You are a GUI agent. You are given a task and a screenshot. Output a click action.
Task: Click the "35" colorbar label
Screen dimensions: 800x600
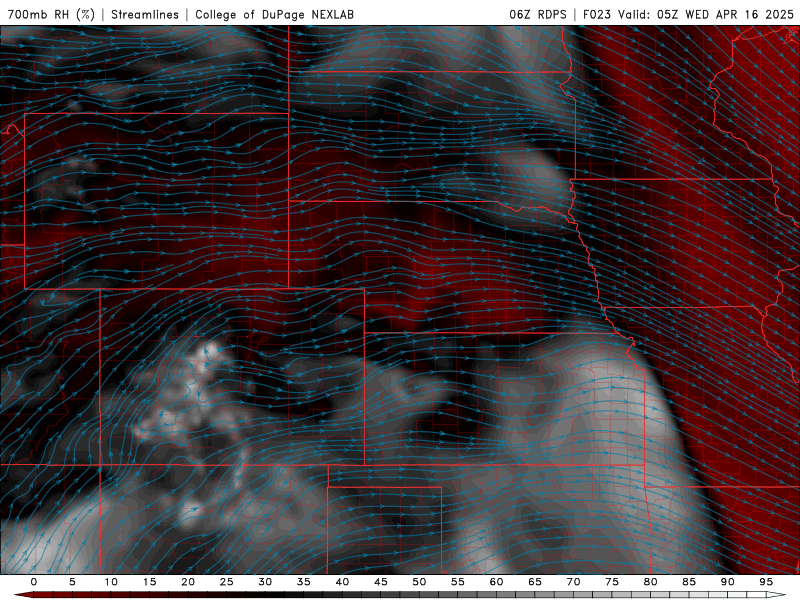point(304,582)
